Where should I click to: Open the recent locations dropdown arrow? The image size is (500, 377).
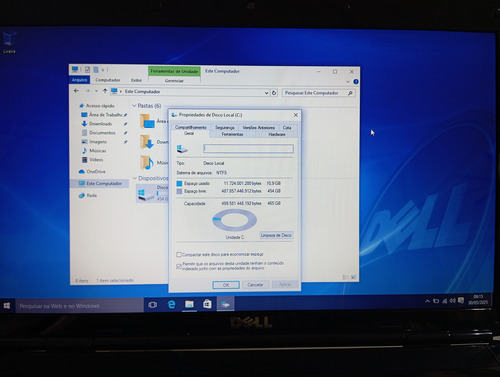coord(96,91)
